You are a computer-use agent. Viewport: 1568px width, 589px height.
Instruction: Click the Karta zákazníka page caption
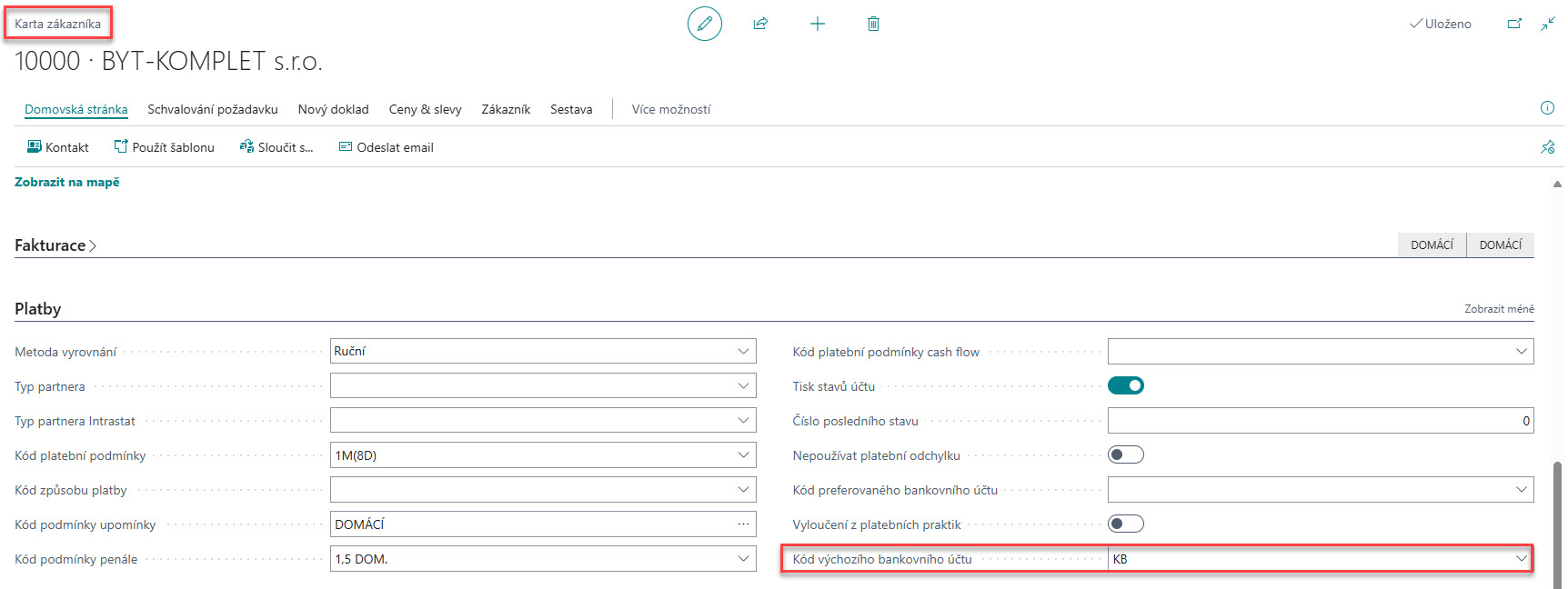tap(57, 24)
